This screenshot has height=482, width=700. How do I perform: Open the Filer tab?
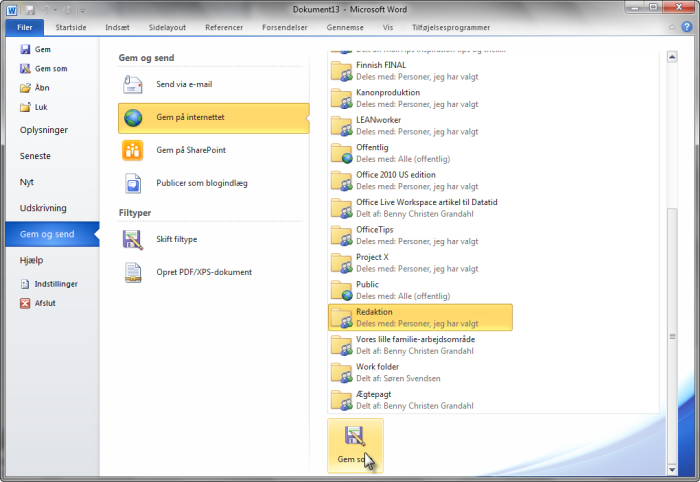click(x=25, y=27)
